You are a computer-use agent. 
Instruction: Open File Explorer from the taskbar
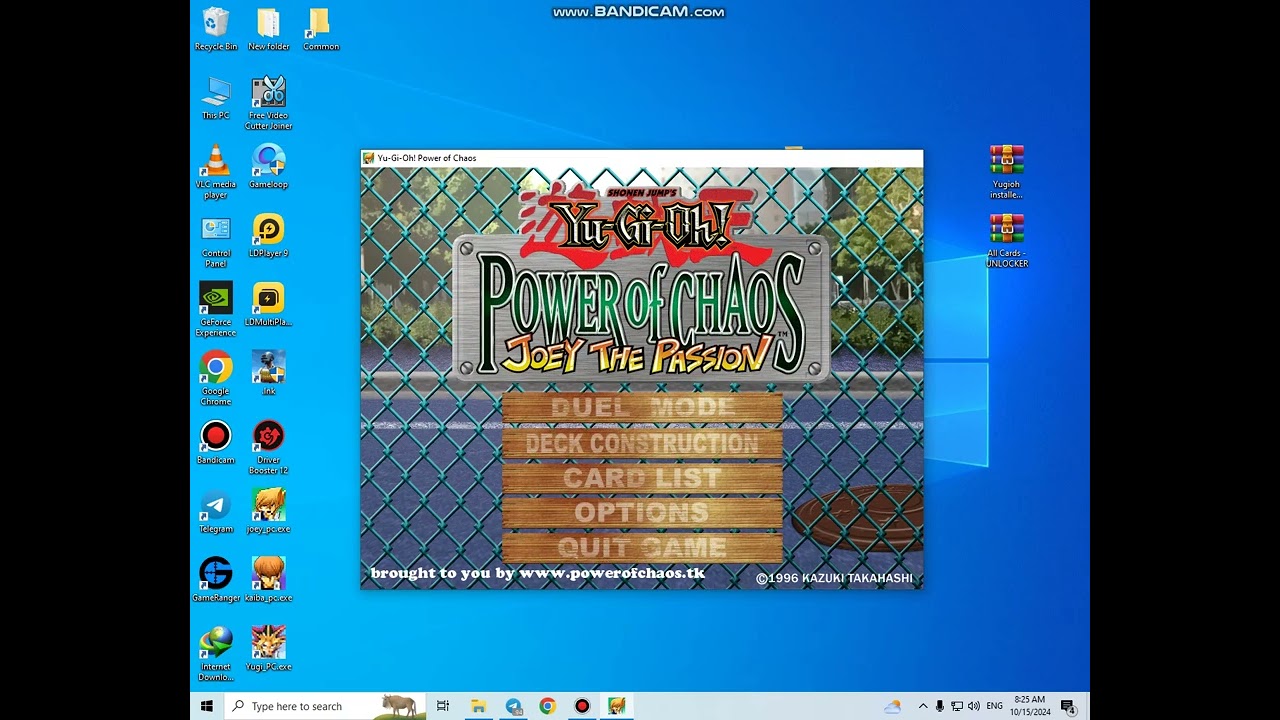(x=478, y=706)
